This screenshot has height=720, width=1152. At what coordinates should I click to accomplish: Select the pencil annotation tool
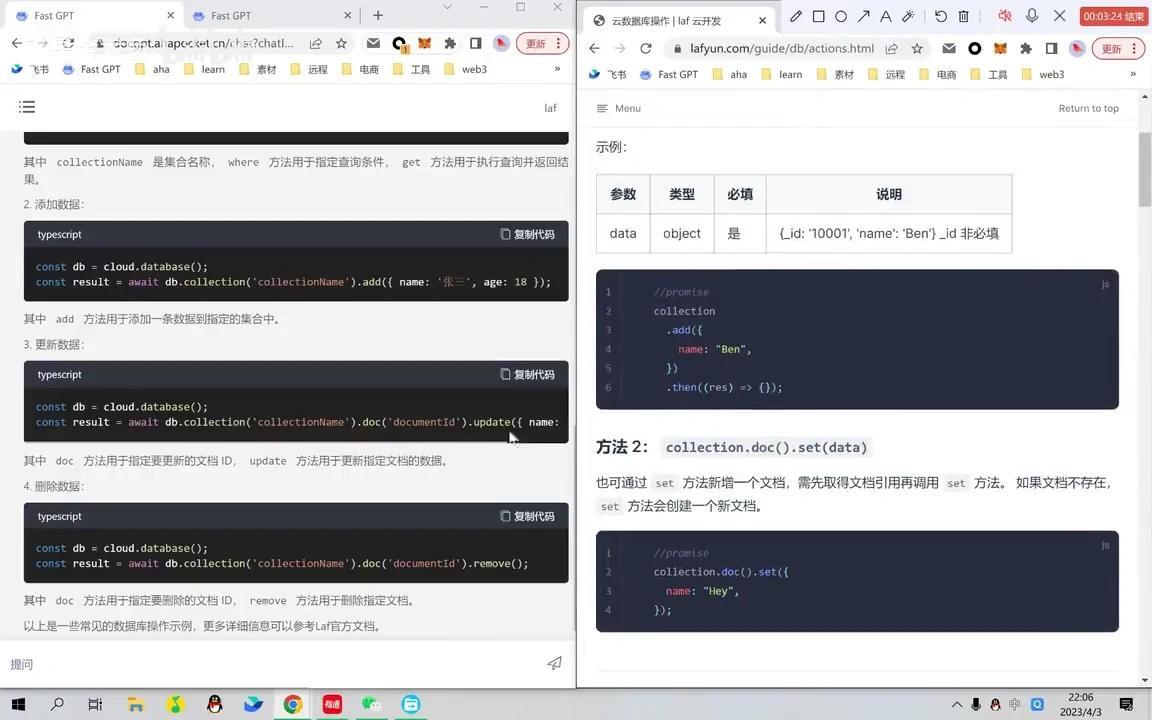click(796, 16)
